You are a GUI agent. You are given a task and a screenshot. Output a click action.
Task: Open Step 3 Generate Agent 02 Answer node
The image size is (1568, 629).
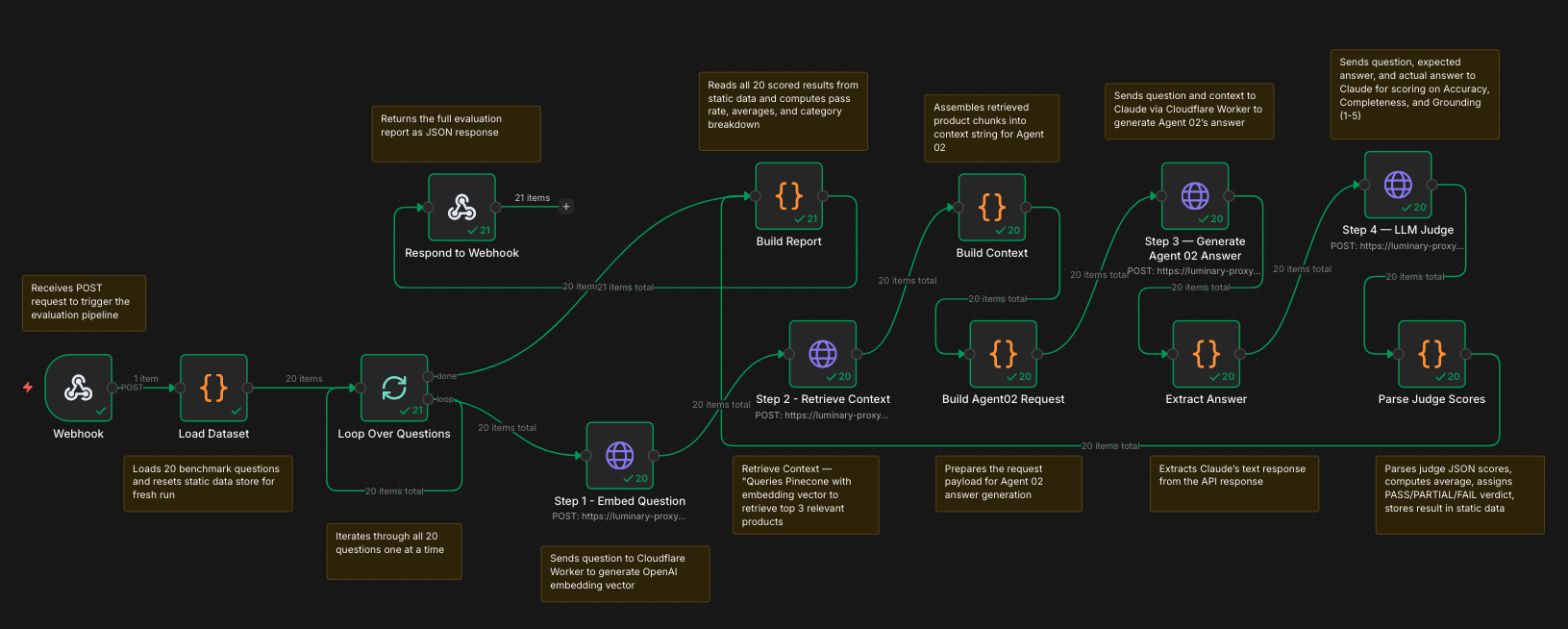click(1195, 195)
